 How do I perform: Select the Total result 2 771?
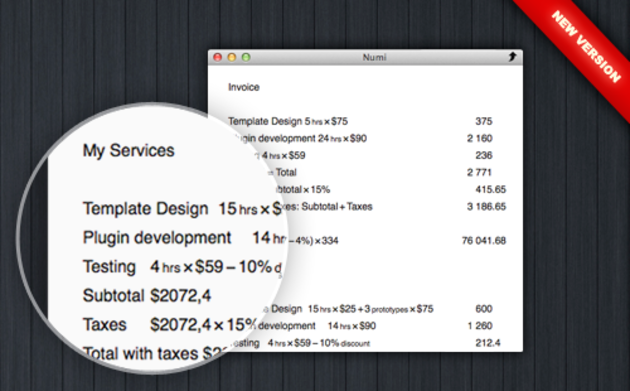point(479,172)
